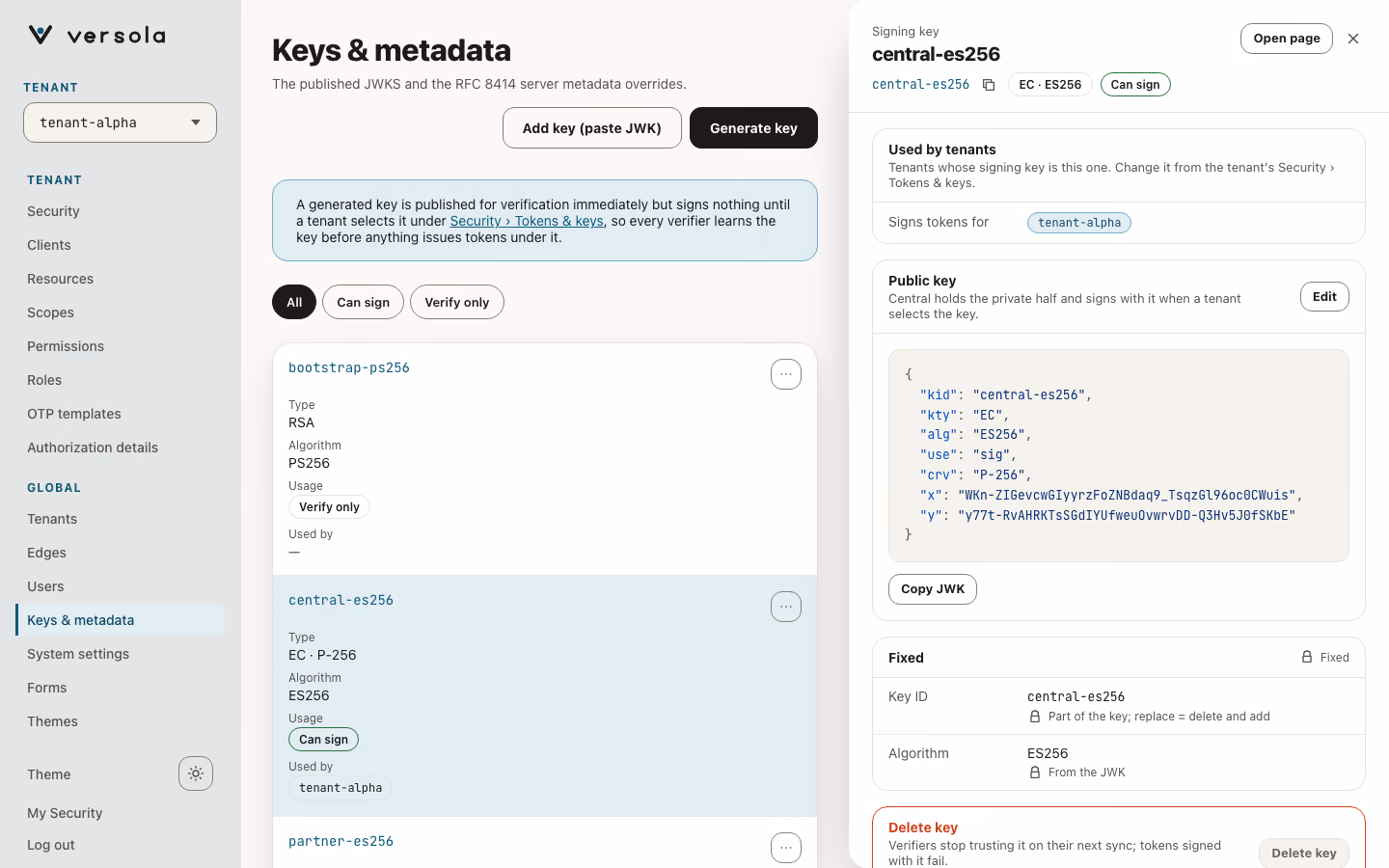Open more options for partner-es256 key
The image size is (1389, 868).
point(786,848)
